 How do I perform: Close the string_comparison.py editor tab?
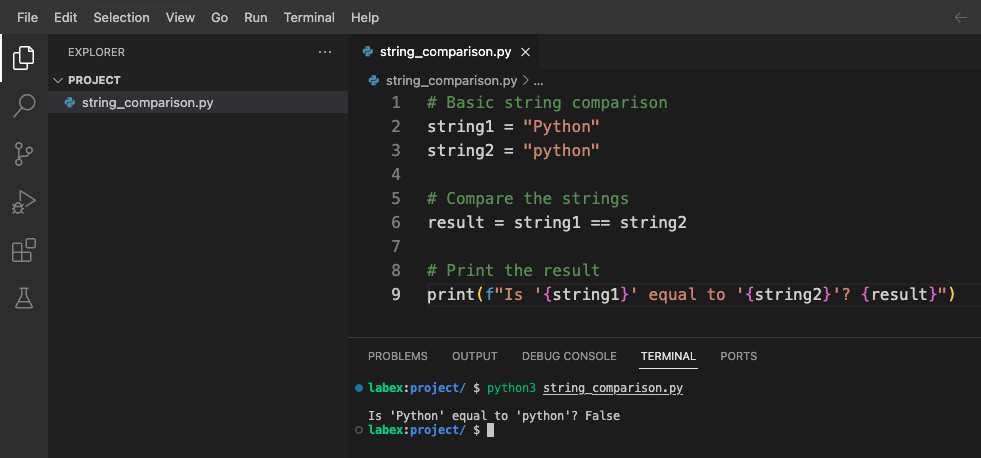point(525,52)
